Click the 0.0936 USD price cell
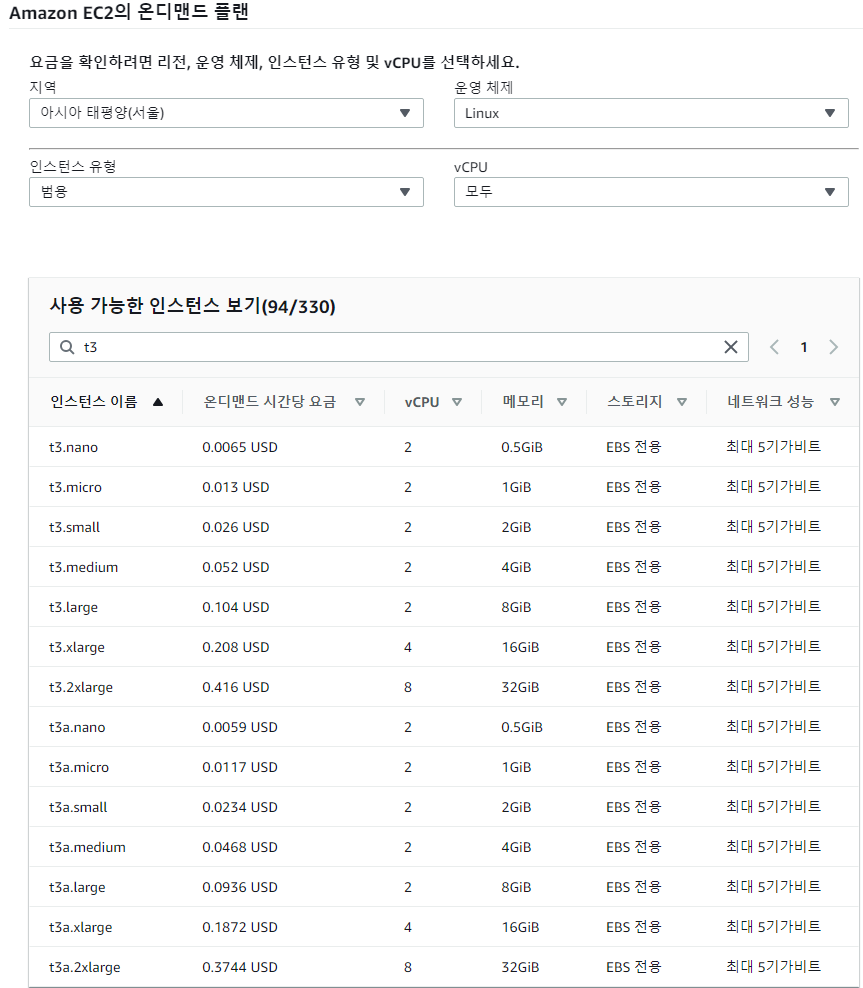This screenshot has width=863, height=988. (240, 887)
